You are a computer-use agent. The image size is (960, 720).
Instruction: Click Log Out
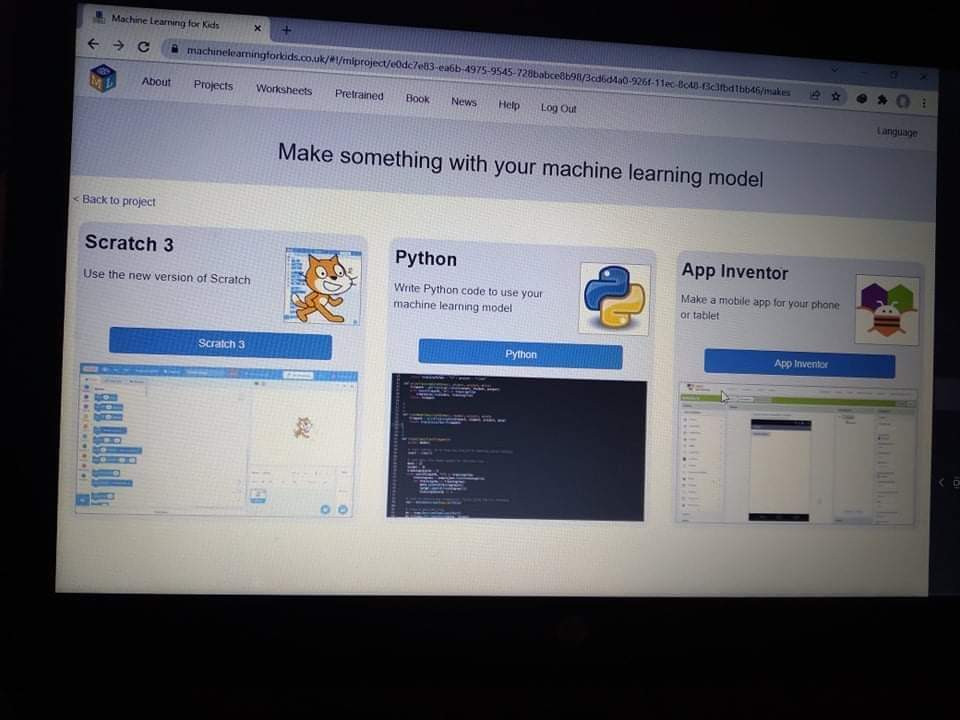pos(558,108)
